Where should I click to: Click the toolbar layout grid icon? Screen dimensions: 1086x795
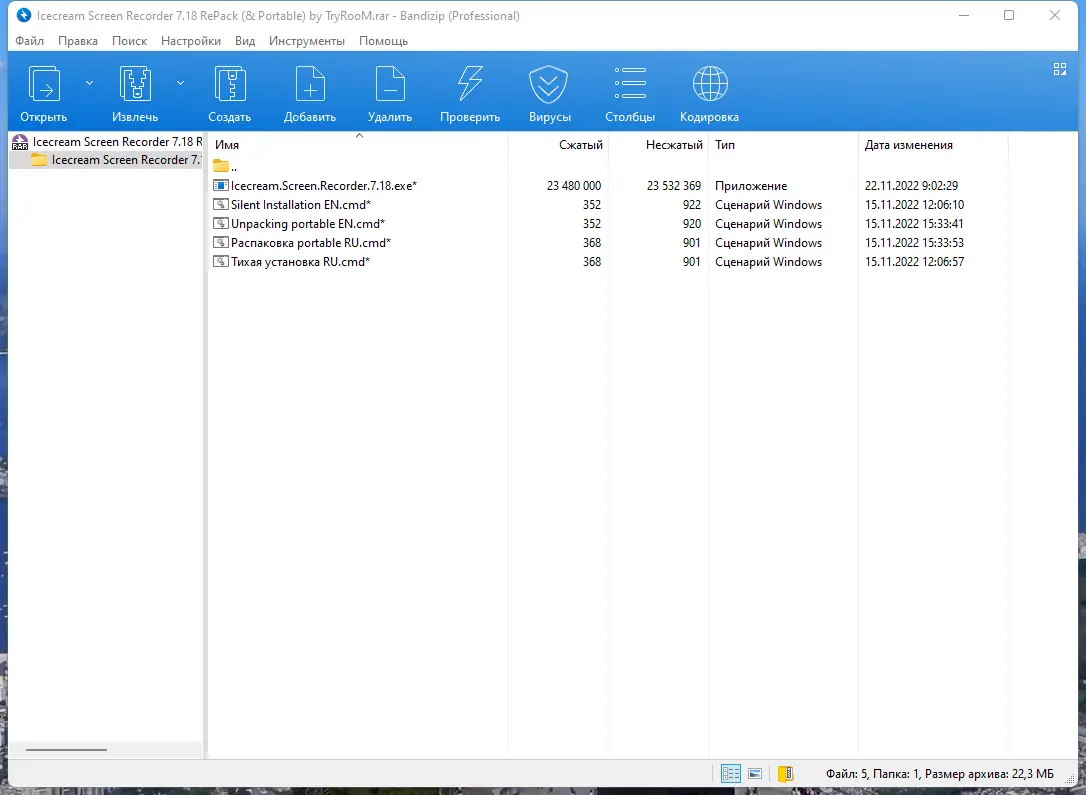click(1060, 69)
